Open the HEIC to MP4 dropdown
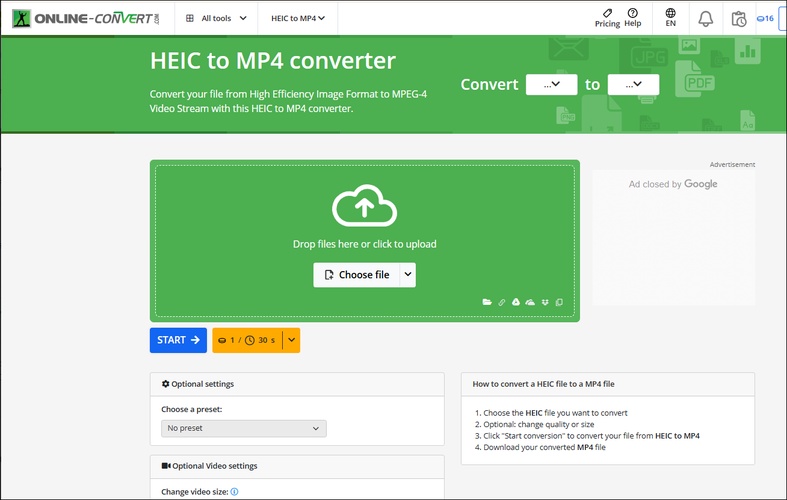The height and width of the screenshot is (500, 787). coord(298,19)
